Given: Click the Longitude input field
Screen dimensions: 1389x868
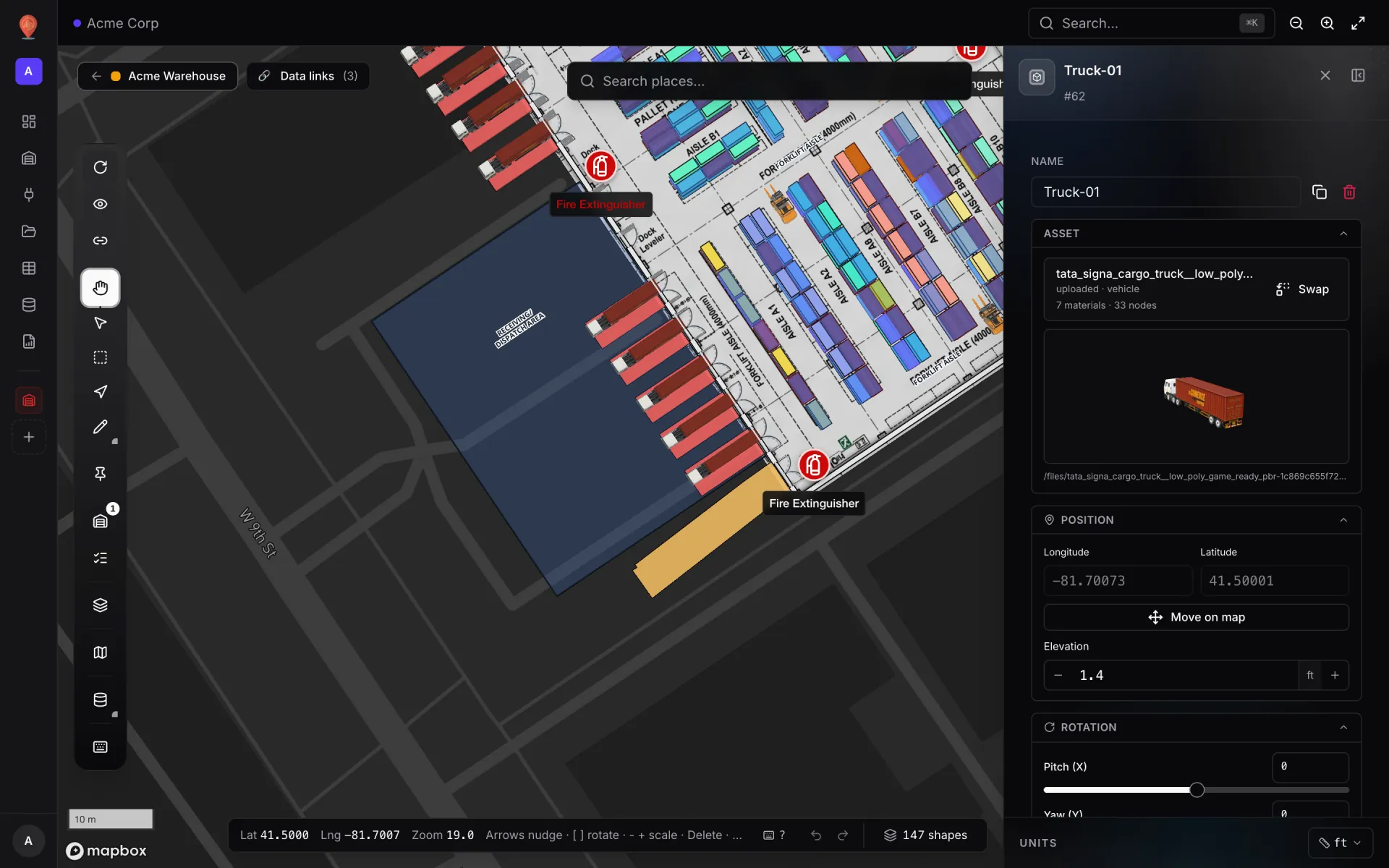Looking at the screenshot, I should pos(1118,581).
